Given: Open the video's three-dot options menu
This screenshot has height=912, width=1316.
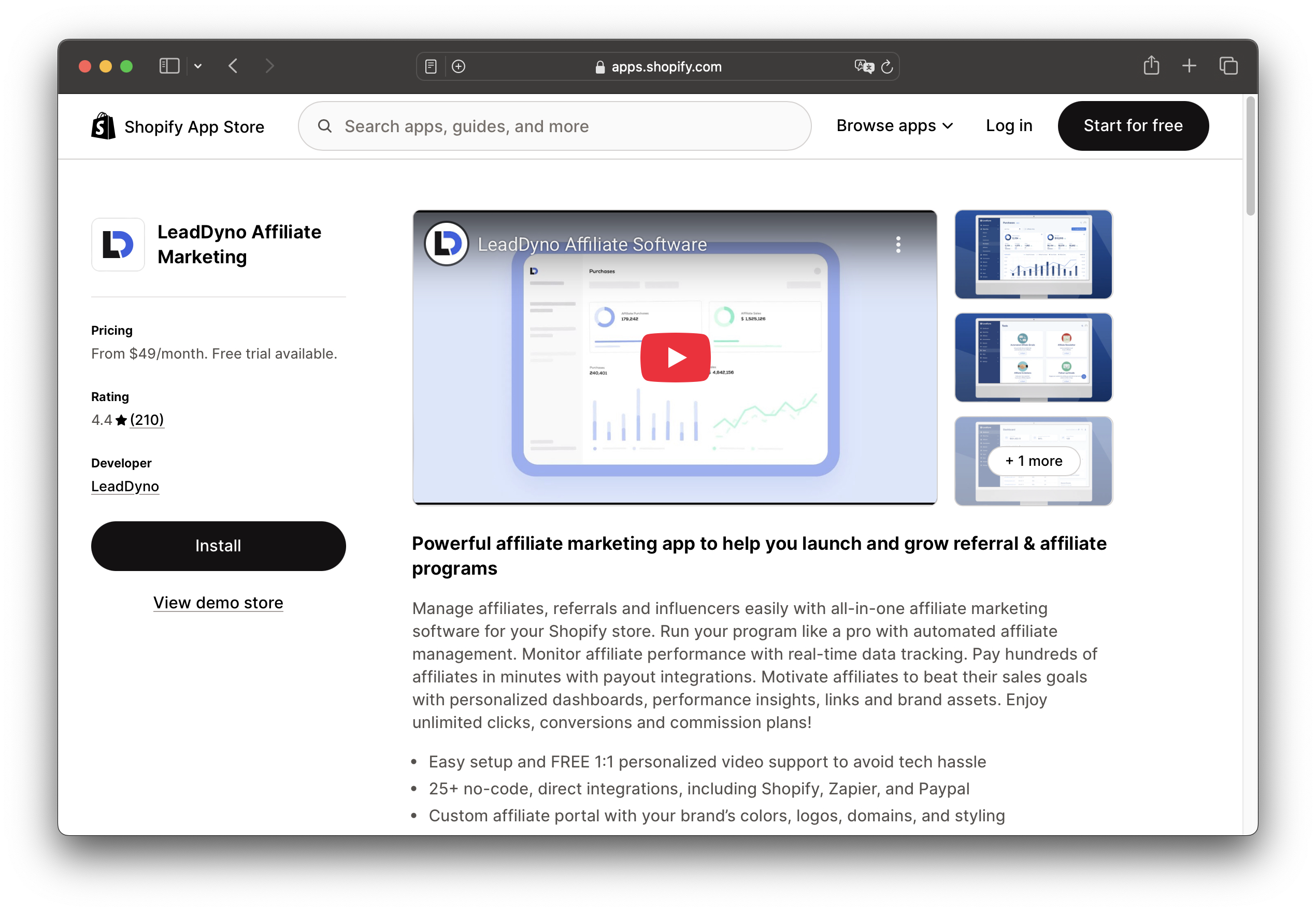Looking at the screenshot, I should pos(898,245).
